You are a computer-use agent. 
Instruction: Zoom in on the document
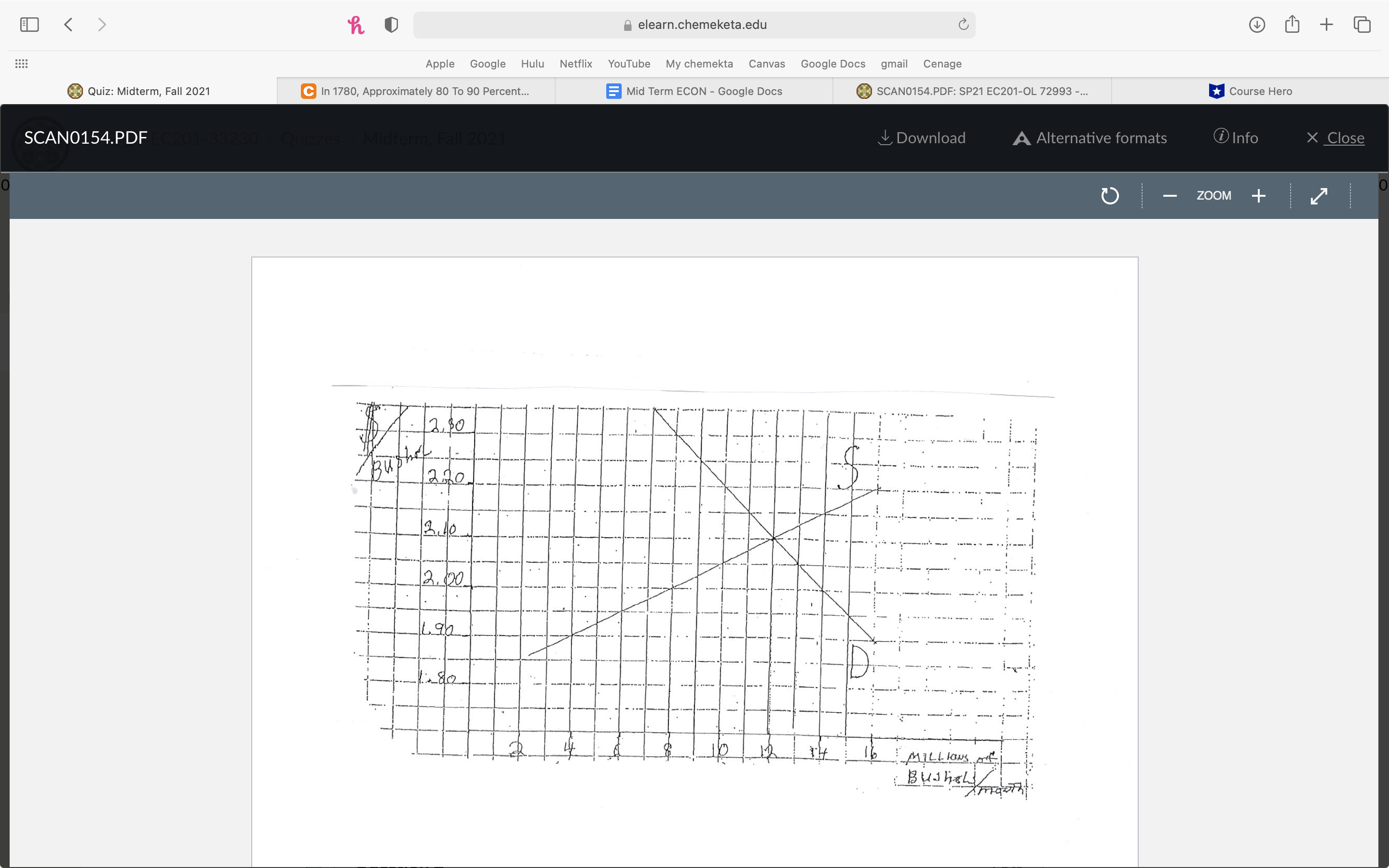(1258, 195)
